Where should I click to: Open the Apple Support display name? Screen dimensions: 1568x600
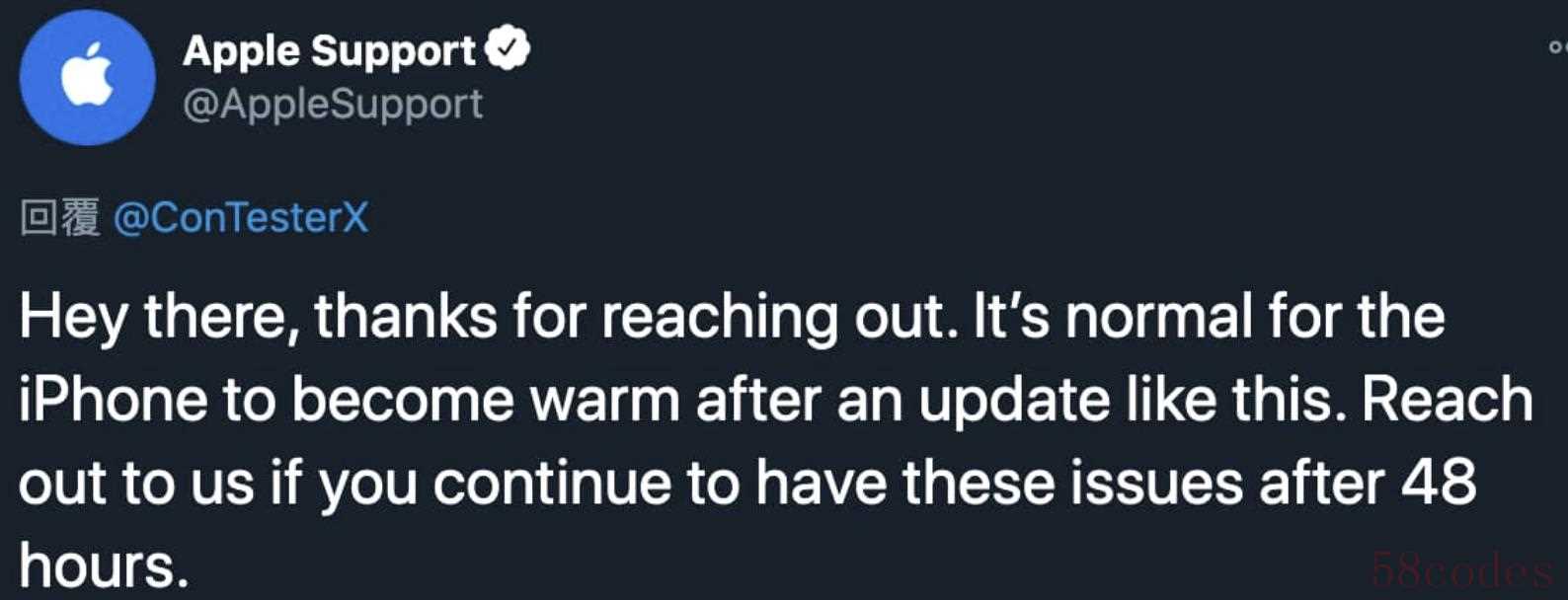[x=329, y=50]
